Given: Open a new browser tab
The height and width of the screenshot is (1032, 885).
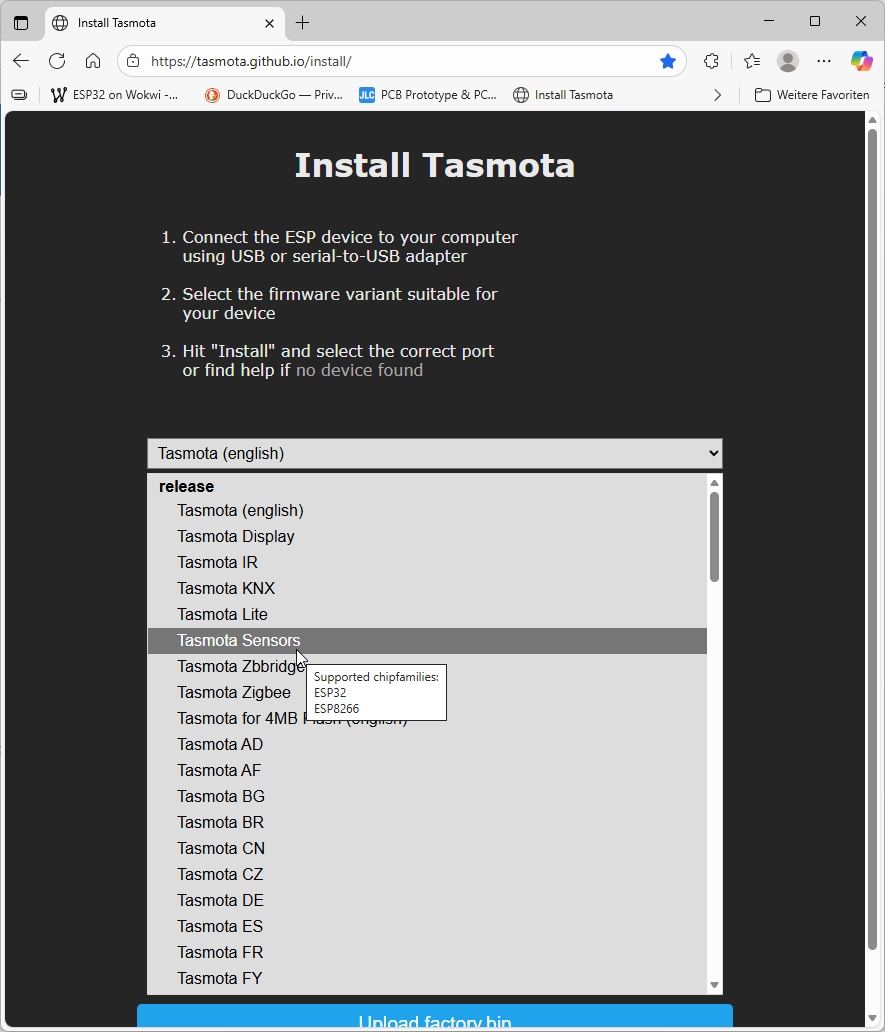Looking at the screenshot, I should 303,22.
